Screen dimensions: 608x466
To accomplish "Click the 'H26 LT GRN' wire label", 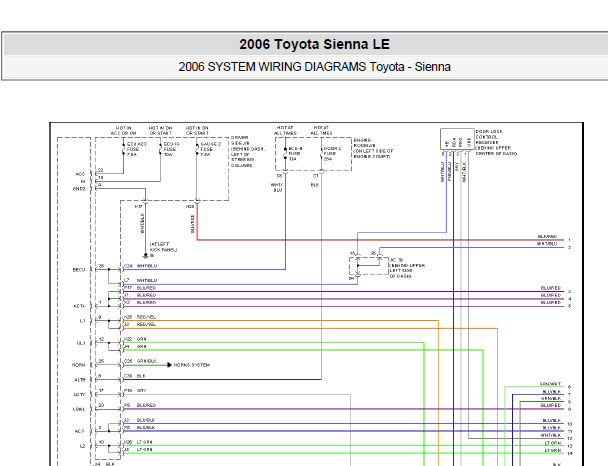I will click(x=138, y=442).
